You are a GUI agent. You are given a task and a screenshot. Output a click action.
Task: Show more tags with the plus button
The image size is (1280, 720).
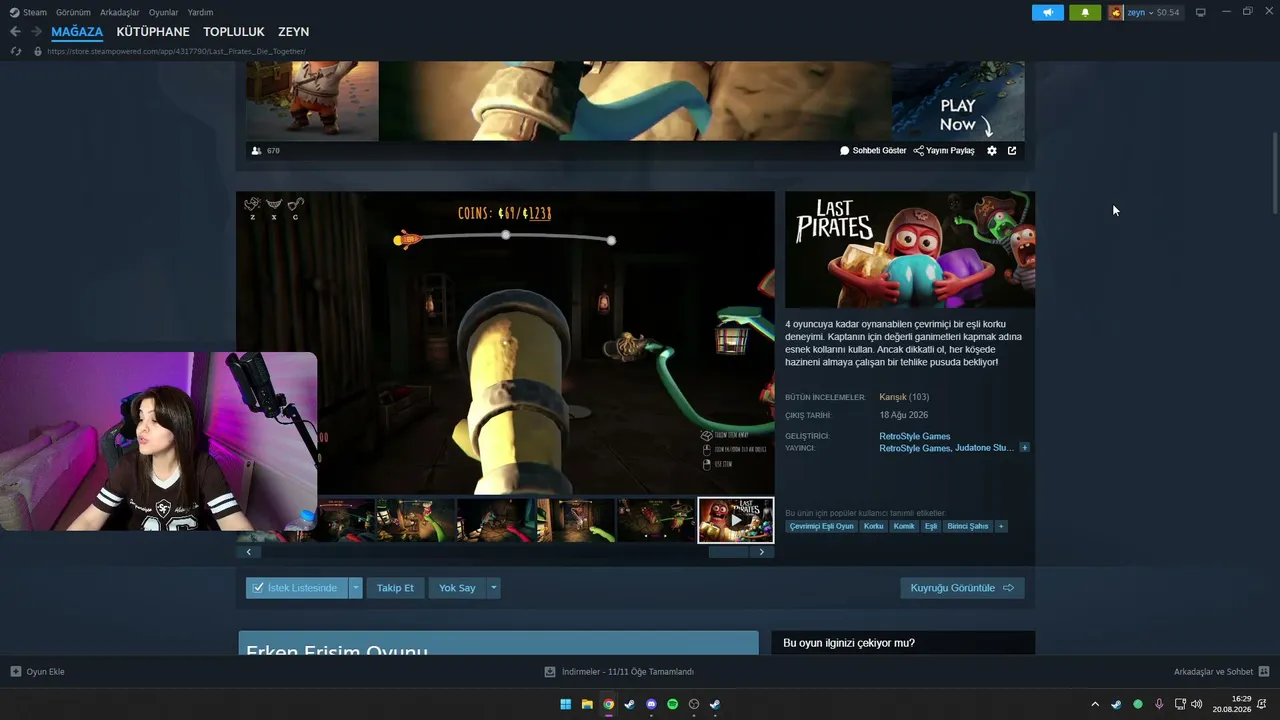[x=1001, y=526]
